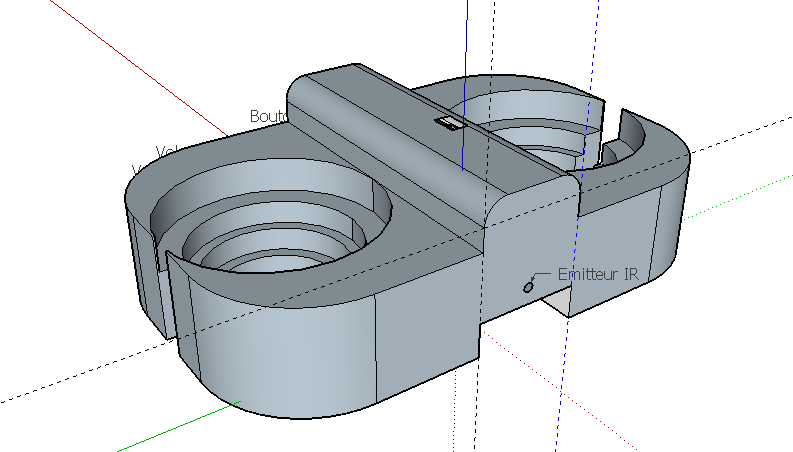Click the flat top face of the center ridge

coord(400,130)
